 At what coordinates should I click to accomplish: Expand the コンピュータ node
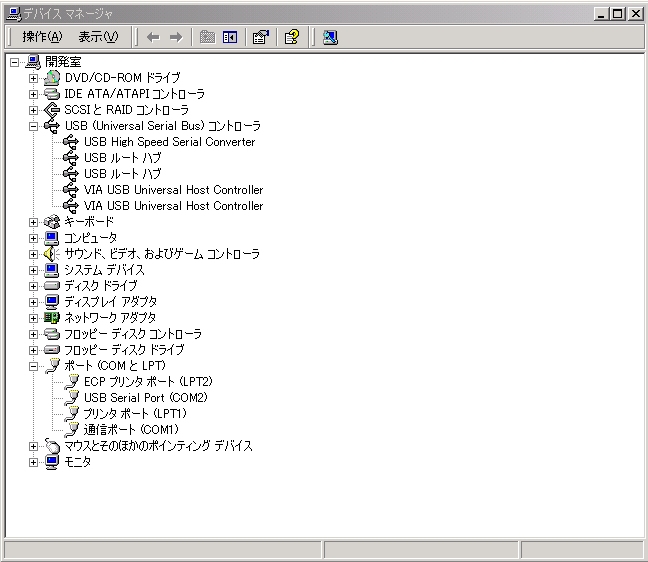[x=33, y=238]
